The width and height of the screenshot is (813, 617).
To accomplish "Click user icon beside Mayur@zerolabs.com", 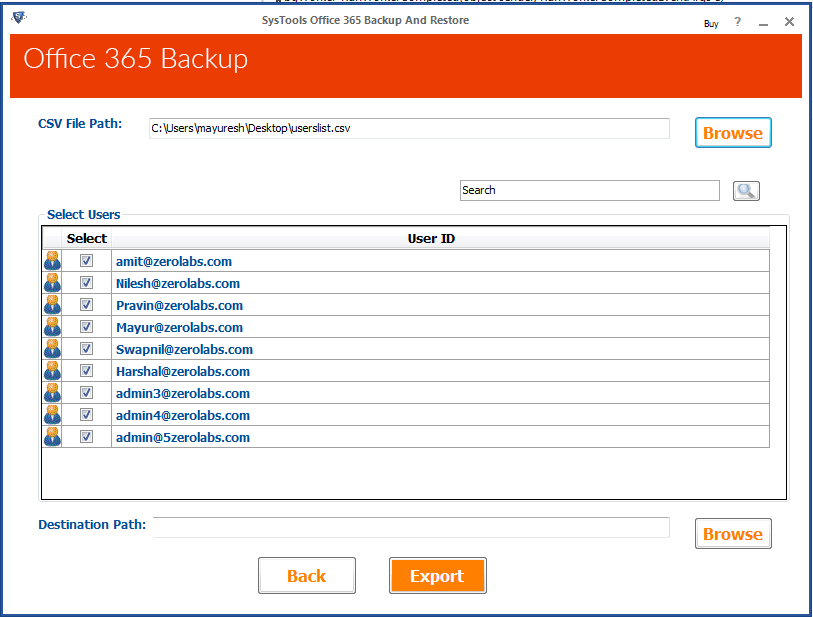I will point(52,327).
